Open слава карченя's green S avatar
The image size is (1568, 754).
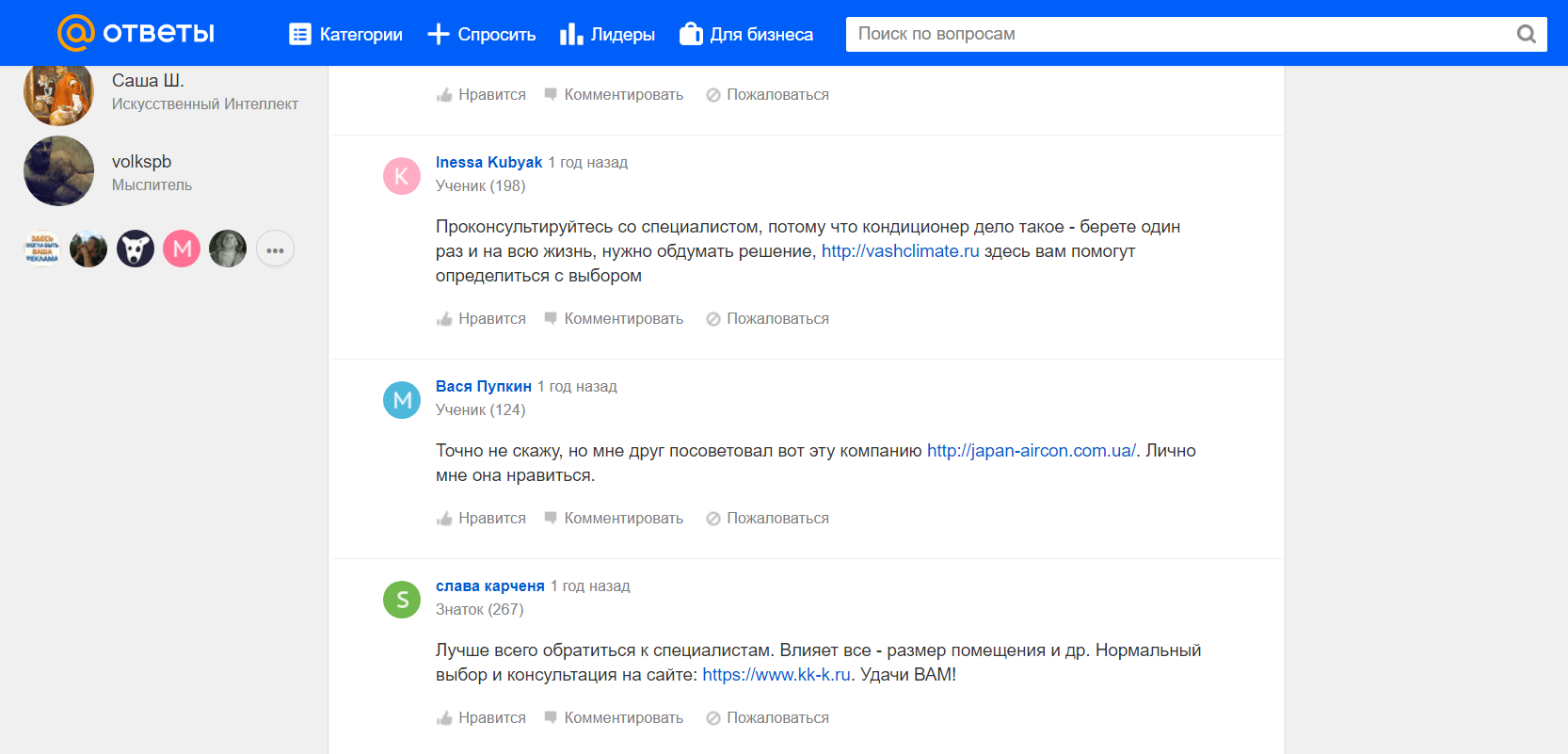[x=402, y=600]
